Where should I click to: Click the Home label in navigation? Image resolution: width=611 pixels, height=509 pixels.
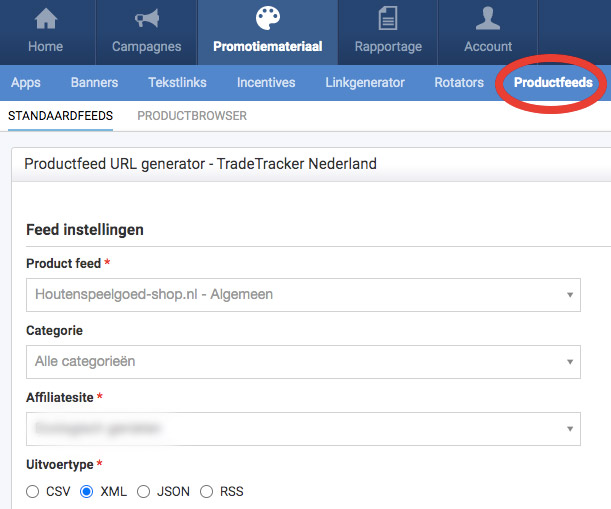(x=46, y=46)
